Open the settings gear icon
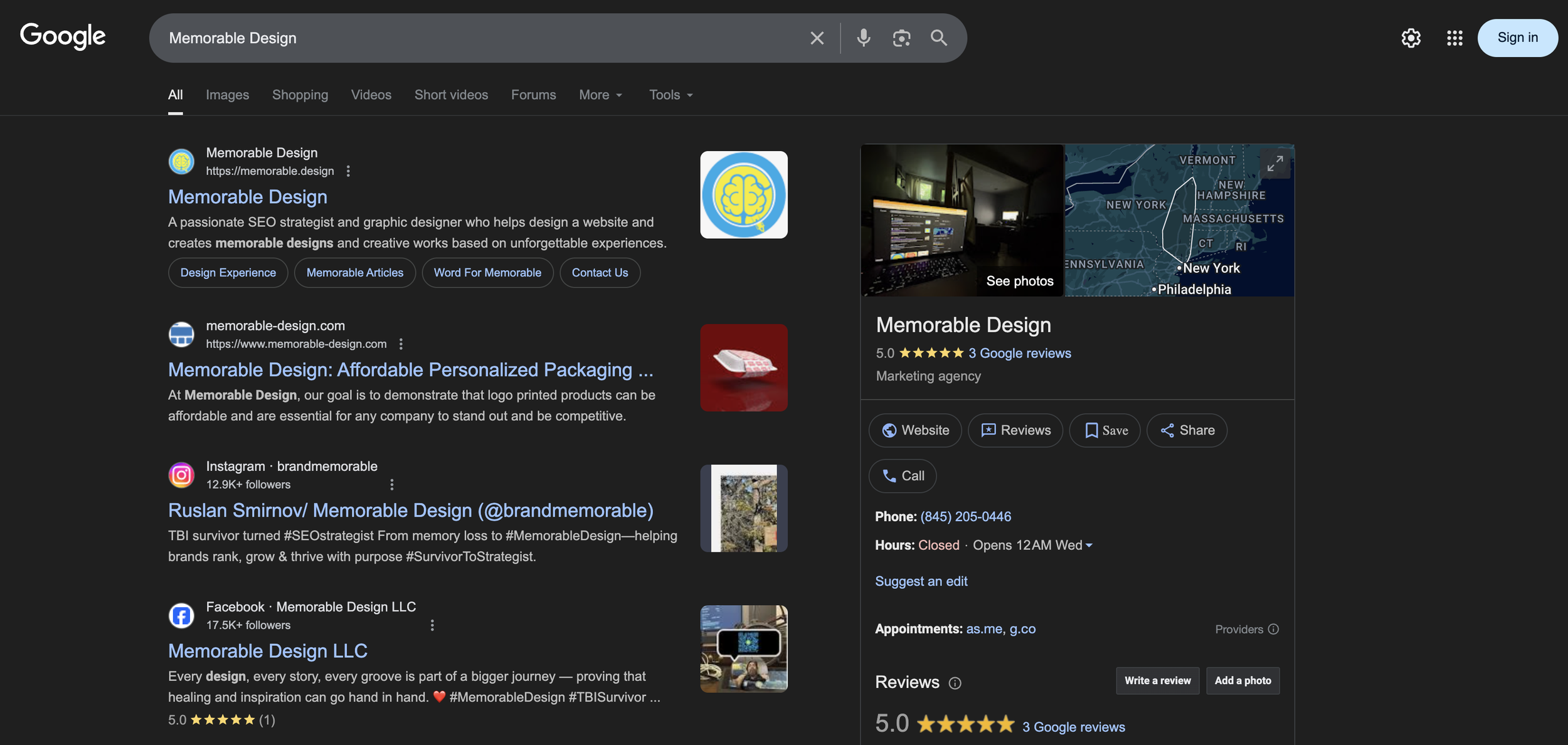The height and width of the screenshot is (745, 1568). tap(1411, 38)
